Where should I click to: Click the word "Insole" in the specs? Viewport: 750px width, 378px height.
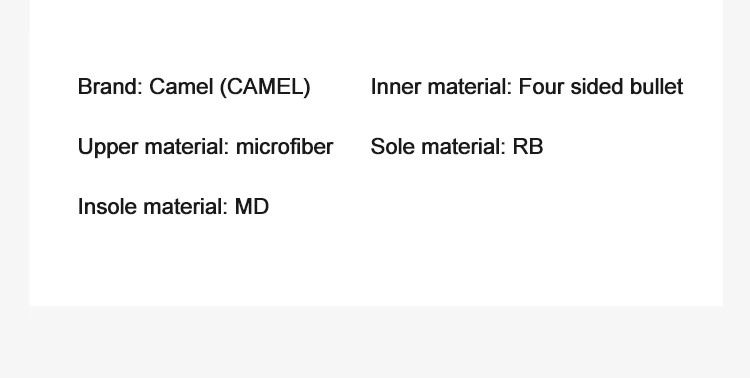107,207
